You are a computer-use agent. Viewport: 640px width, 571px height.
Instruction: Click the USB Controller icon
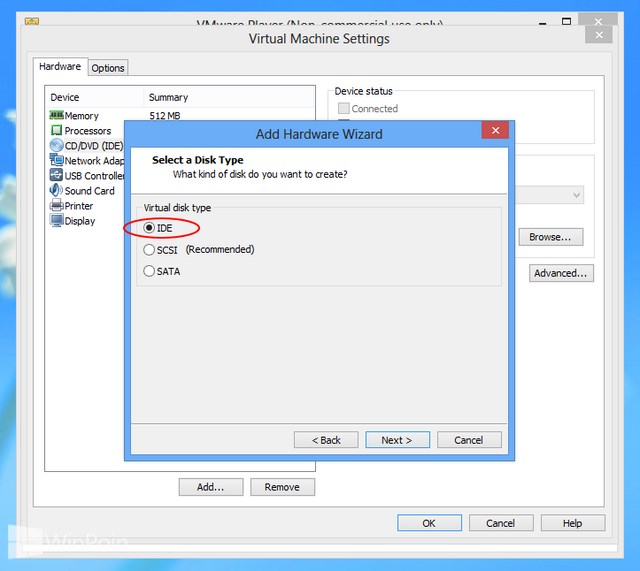[56, 175]
